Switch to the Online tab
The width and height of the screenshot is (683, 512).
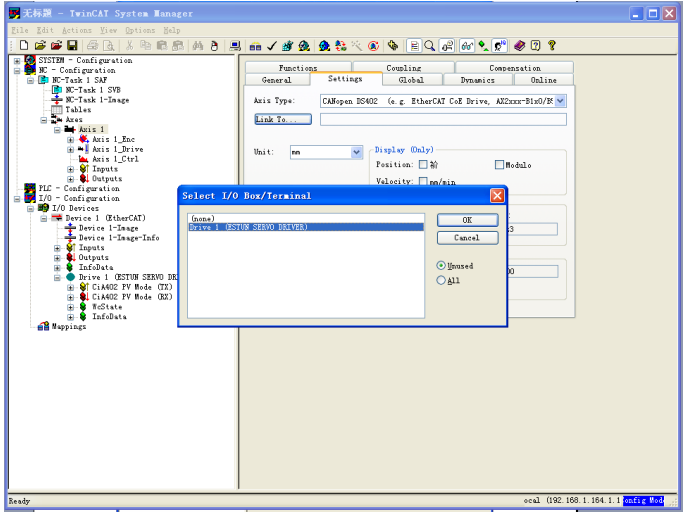point(544,80)
